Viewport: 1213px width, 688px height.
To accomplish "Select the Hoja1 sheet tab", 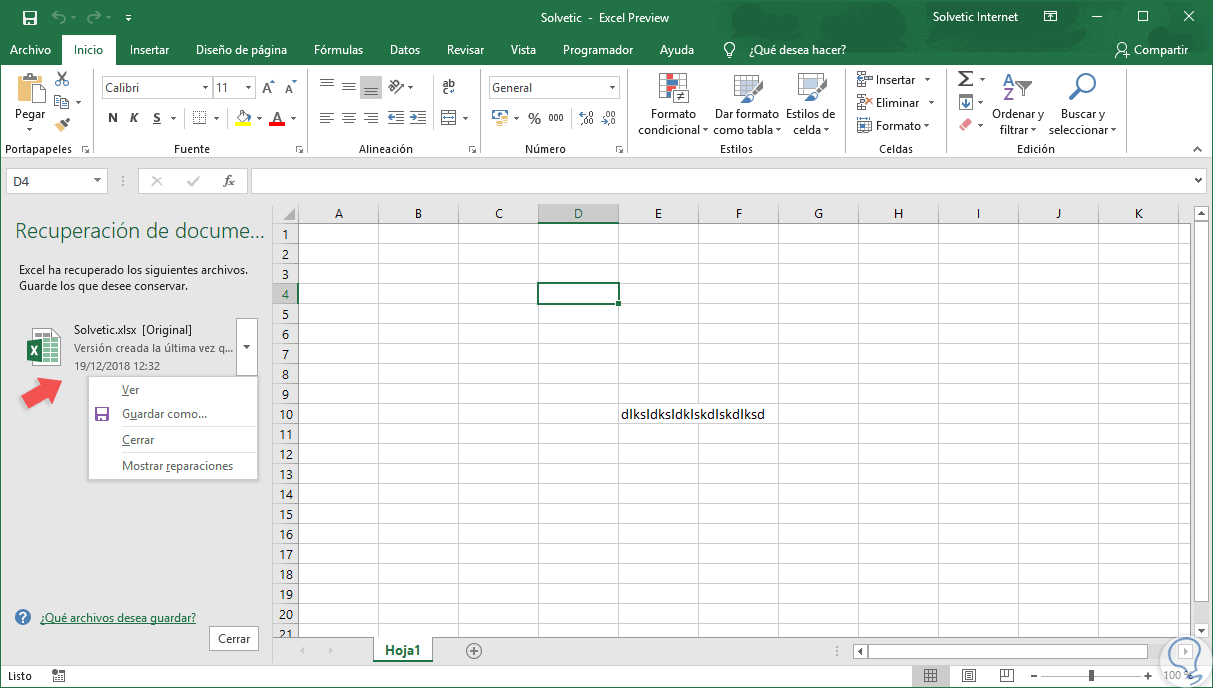I will tap(403, 650).
